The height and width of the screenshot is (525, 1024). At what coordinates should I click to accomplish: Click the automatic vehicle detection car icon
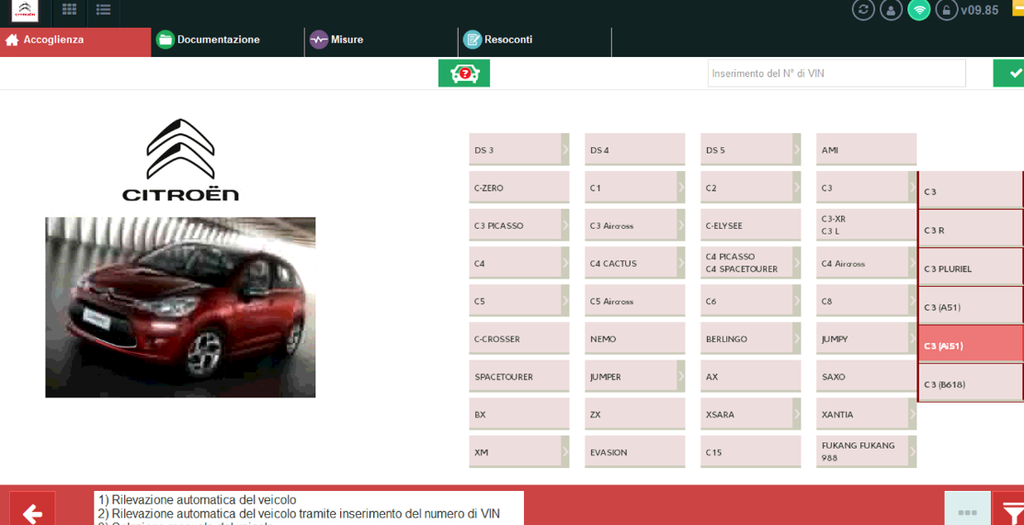click(464, 73)
